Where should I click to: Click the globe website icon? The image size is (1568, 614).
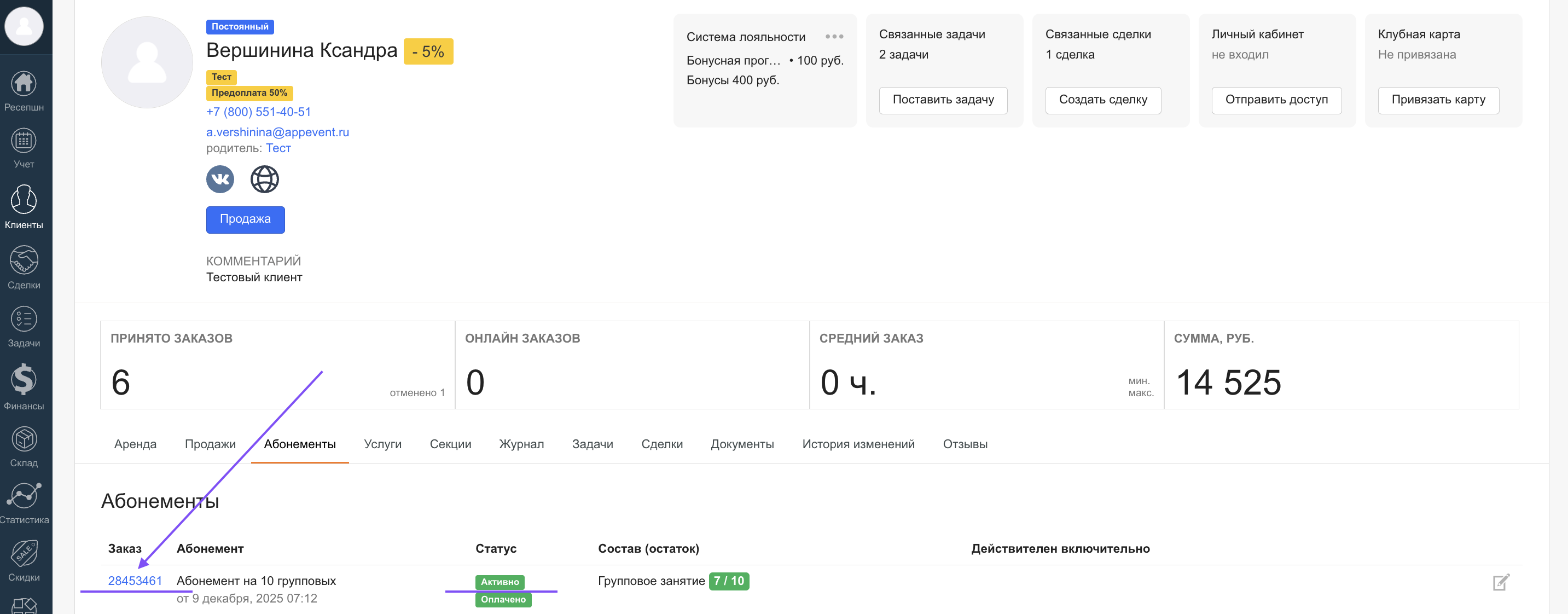265,179
